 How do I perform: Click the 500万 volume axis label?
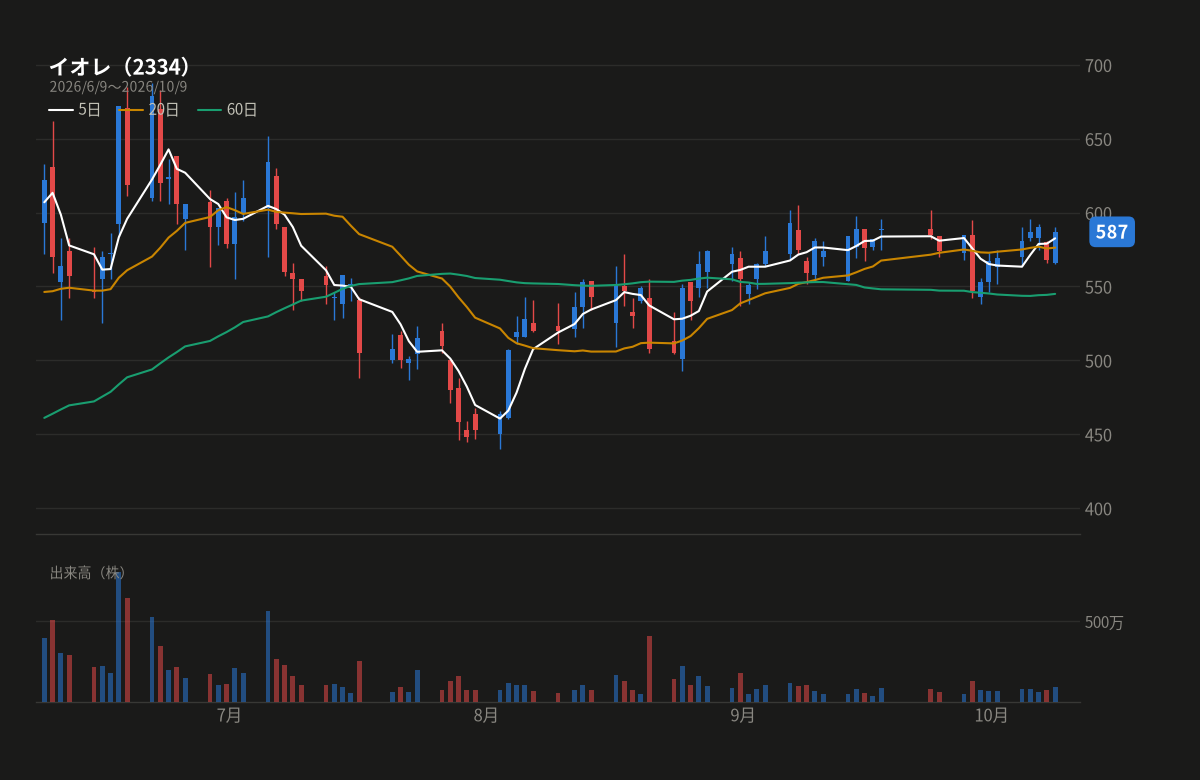(1104, 622)
